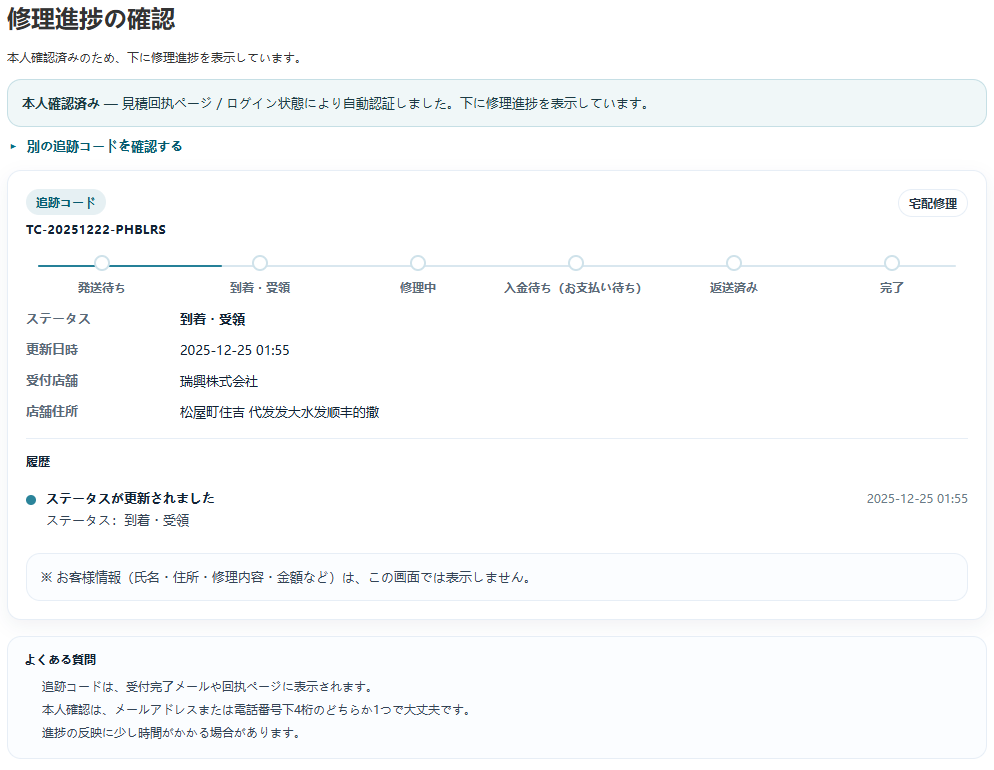Click the 追跡コード badge
The image size is (994, 770).
click(66, 202)
